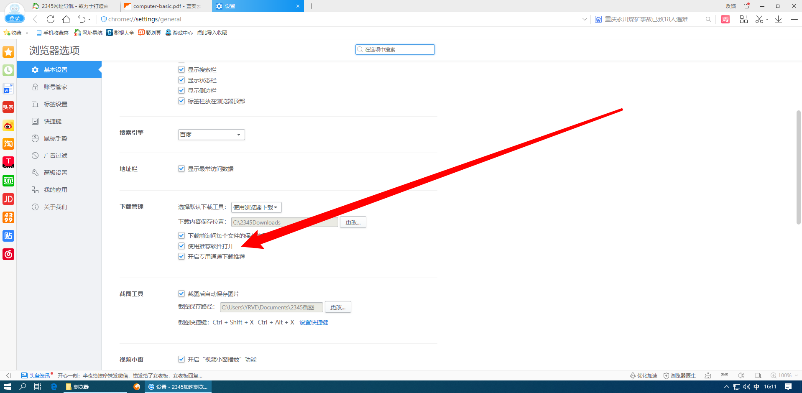Open the 2345 browser taskbar window button

[x=179, y=387]
